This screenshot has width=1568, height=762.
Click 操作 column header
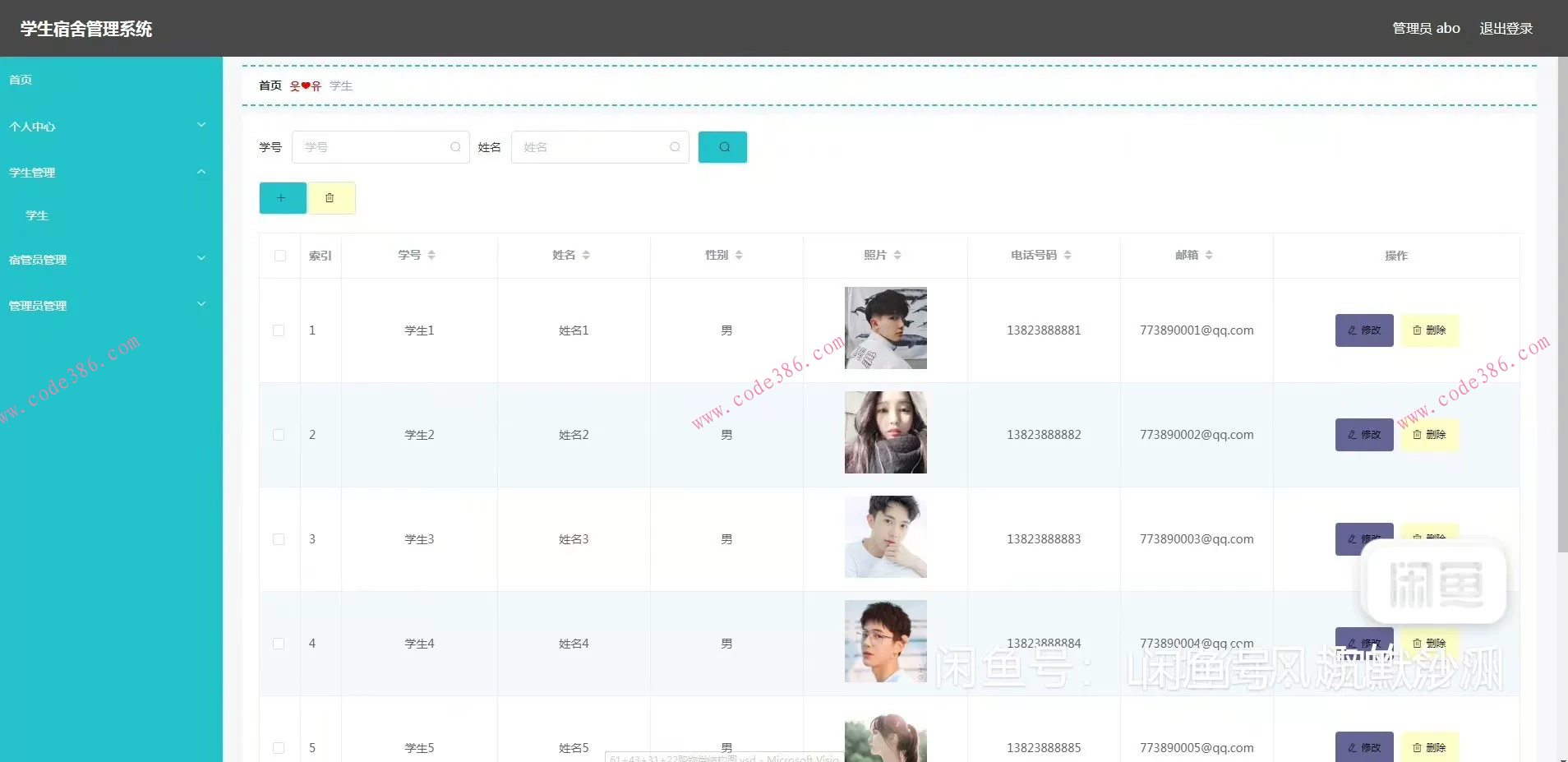[x=1396, y=256]
